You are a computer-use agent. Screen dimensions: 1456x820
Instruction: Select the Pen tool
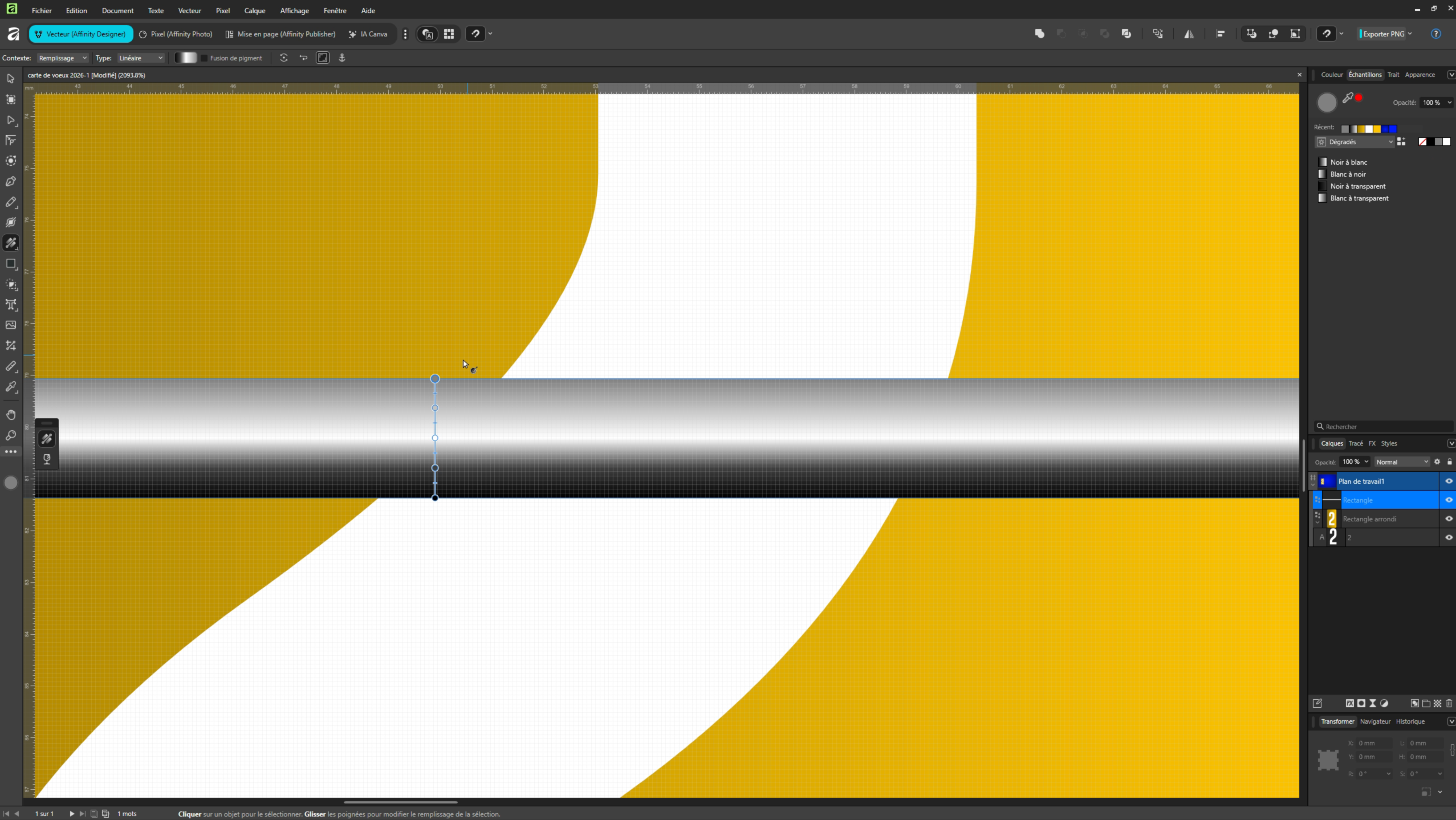tap(10, 182)
